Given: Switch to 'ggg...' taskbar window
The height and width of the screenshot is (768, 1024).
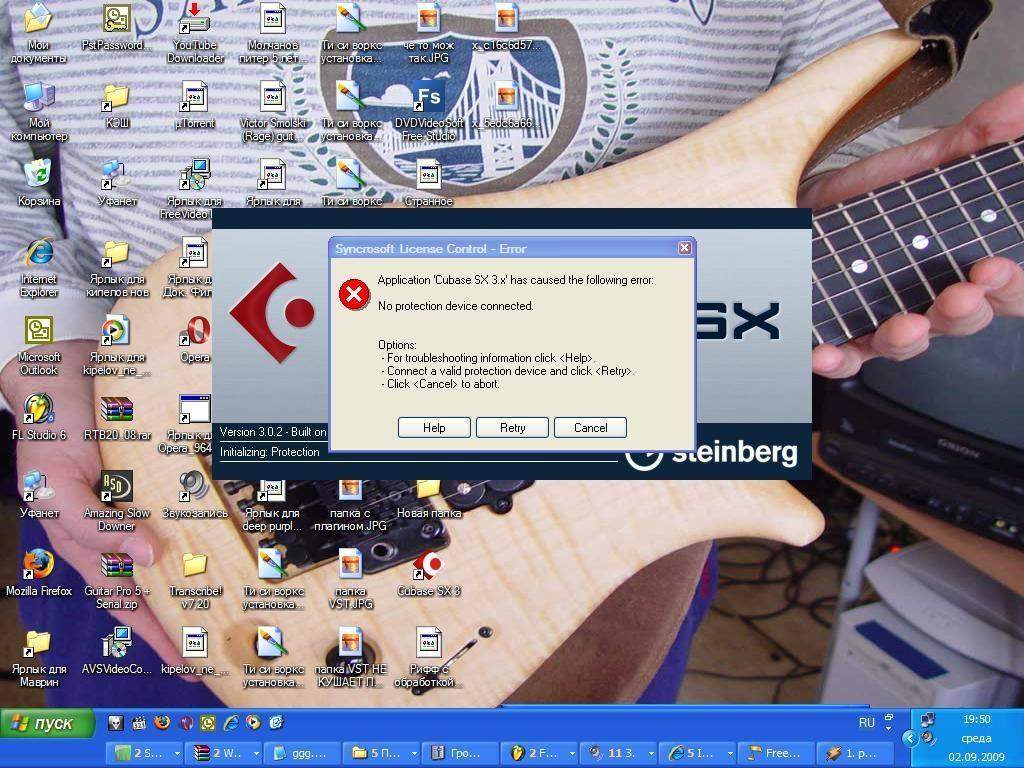Looking at the screenshot, I should 302,753.
